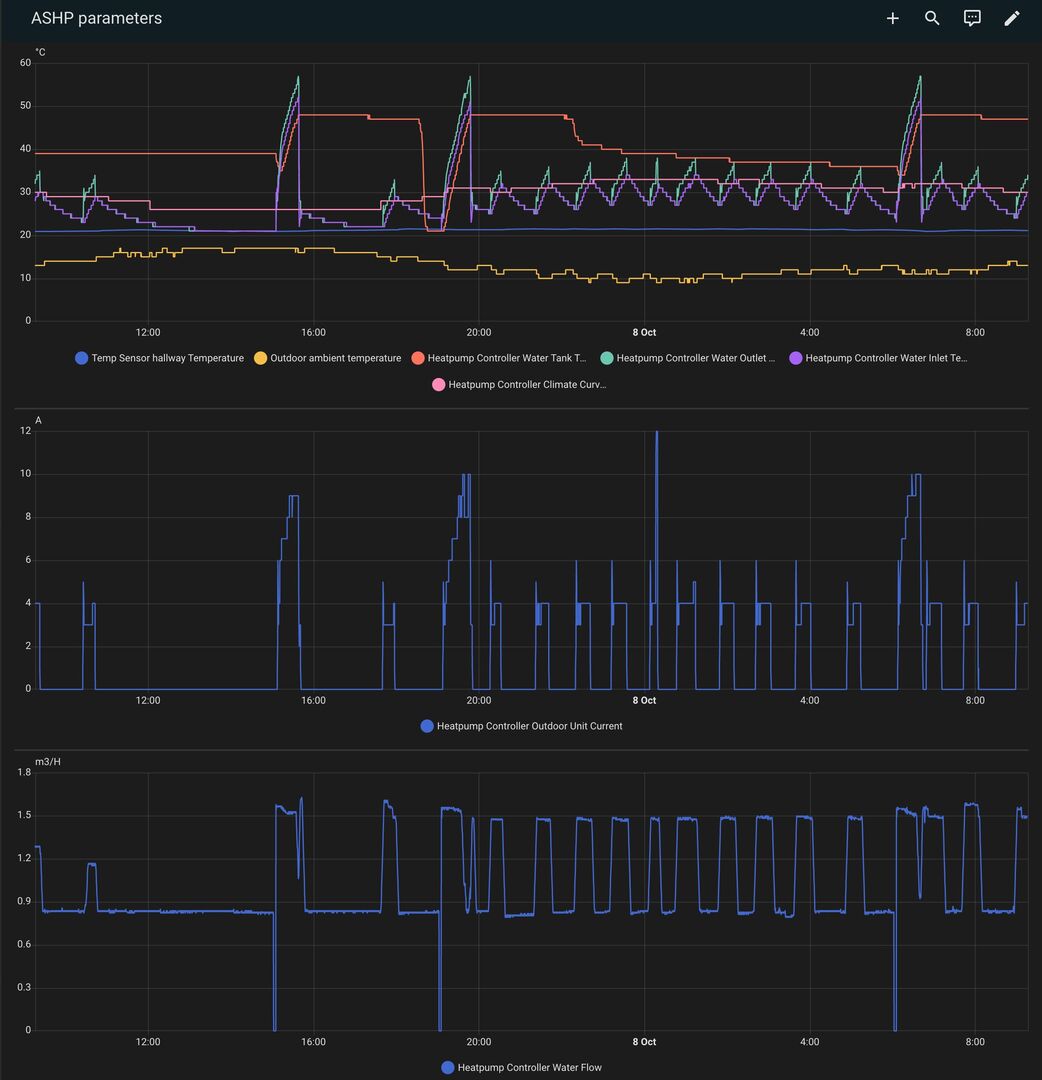Click the 8 Oct label under temperature chart

click(x=644, y=333)
